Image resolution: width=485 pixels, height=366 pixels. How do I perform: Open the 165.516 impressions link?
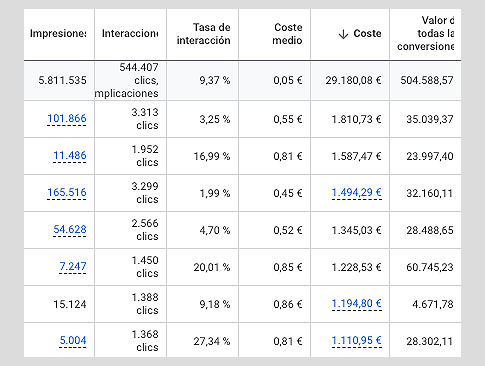67,192
